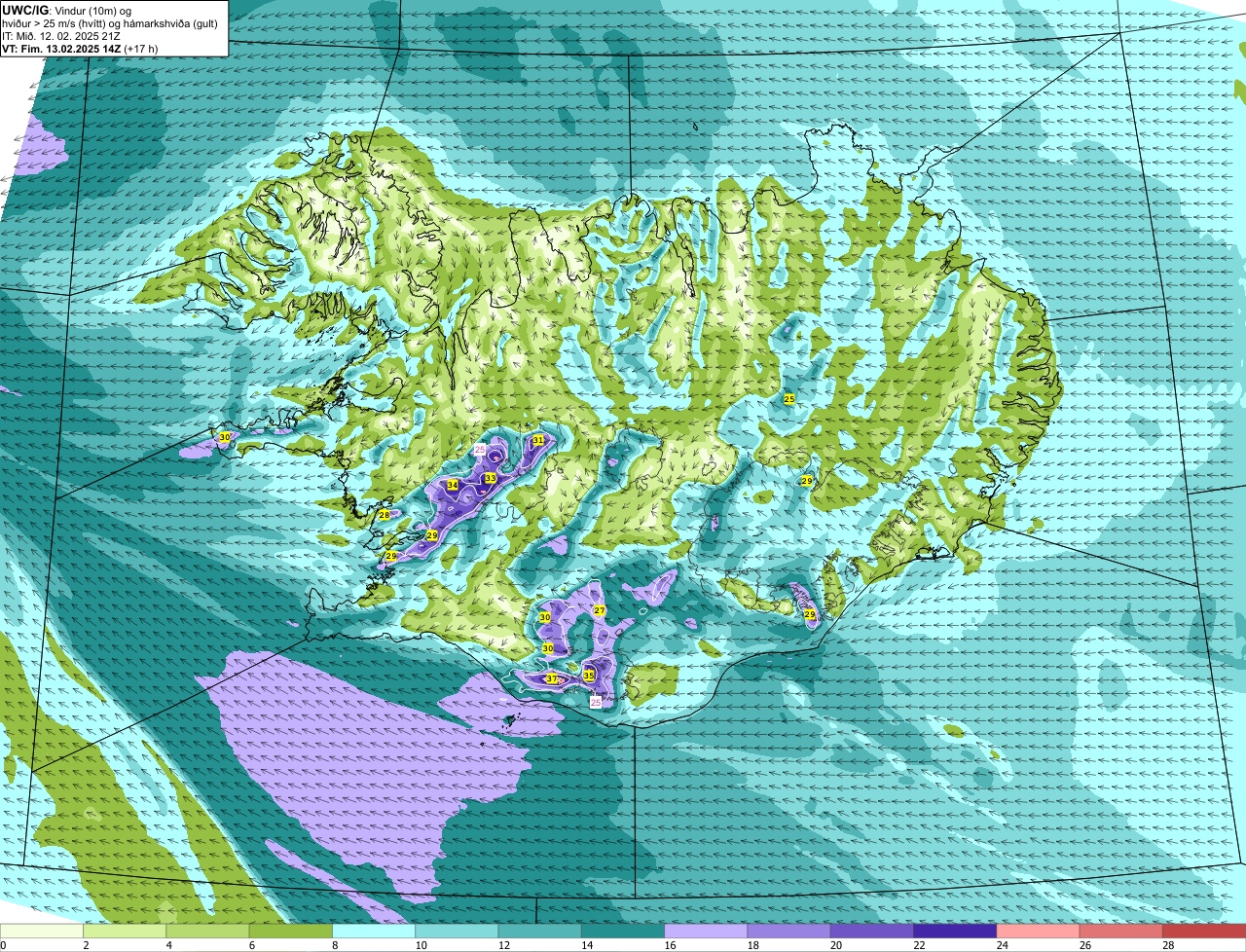Click the legend scale value '8'
This screenshot has width=1246, height=952.
(x=335, y=944)
